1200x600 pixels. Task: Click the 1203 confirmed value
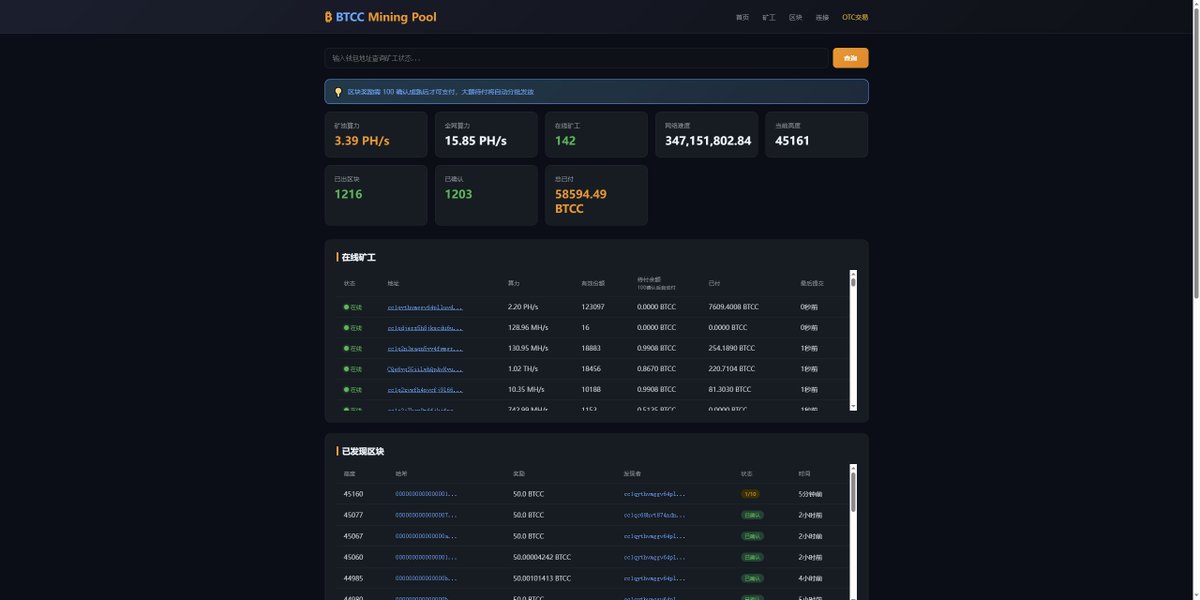tap(458, 194)
